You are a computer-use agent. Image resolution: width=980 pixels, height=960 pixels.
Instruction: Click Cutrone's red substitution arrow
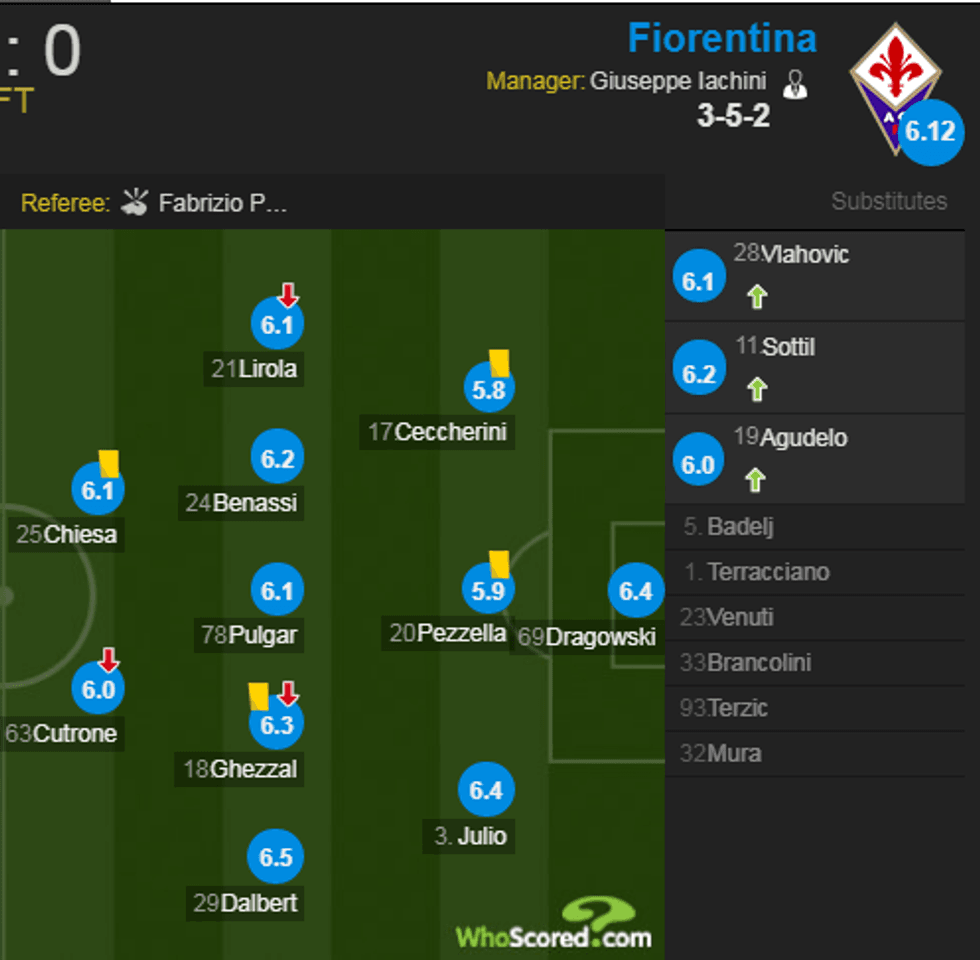coord(109,660)
